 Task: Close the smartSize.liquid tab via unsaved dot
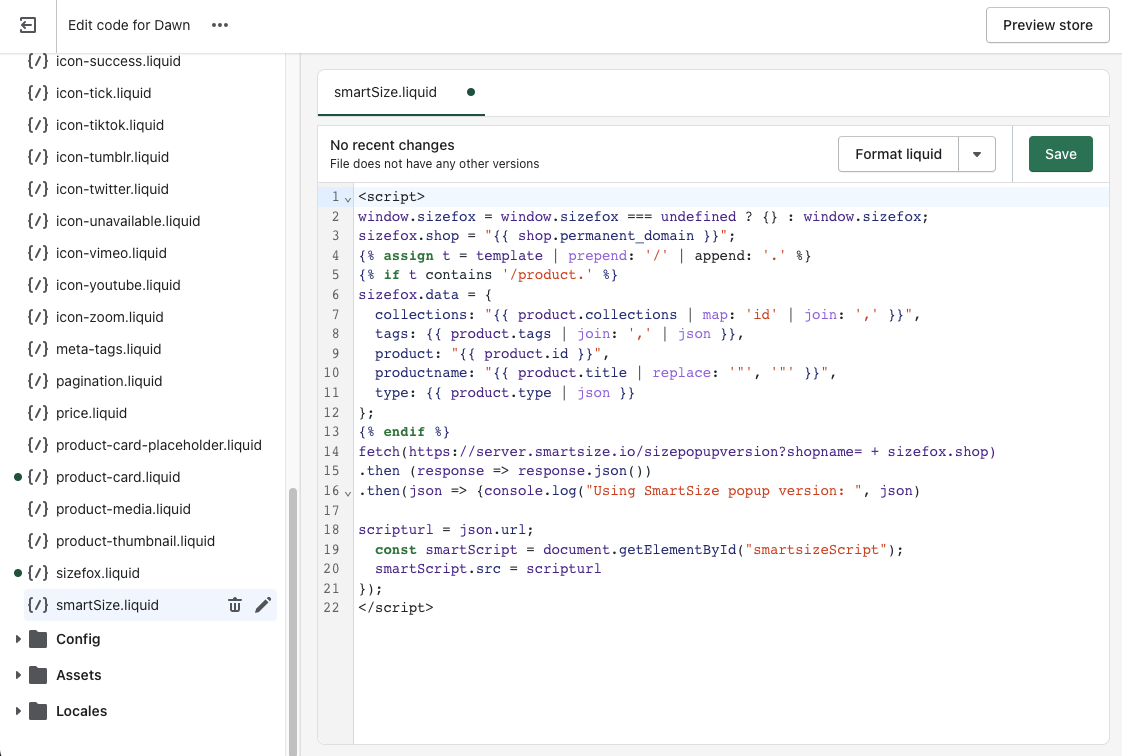(x=471, y=92)
